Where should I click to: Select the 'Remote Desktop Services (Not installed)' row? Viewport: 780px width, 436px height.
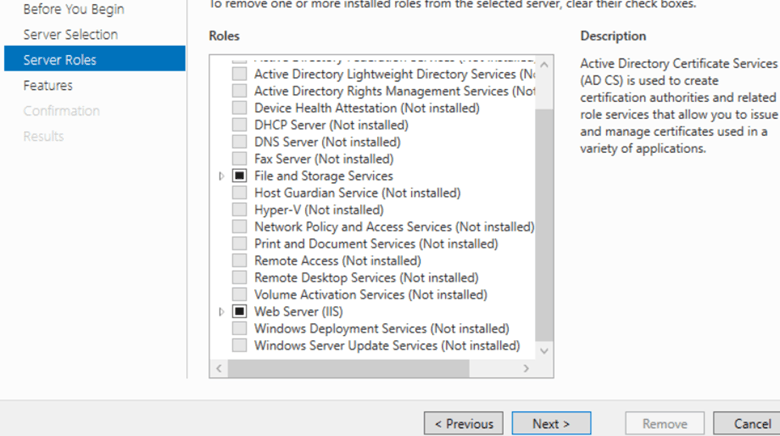[x=367, y=277]
